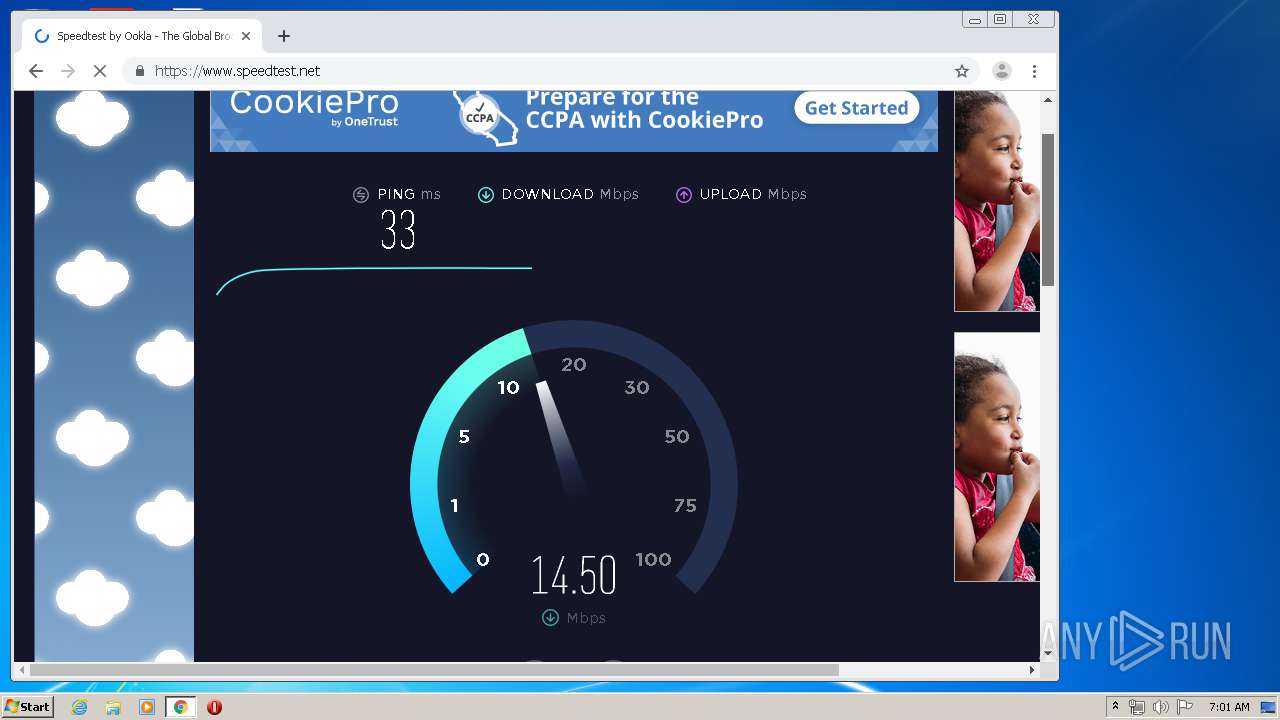Click the vertical scrollbar thumb
This screenshot has height=720, width=1280.
[x=1048, y=210]
